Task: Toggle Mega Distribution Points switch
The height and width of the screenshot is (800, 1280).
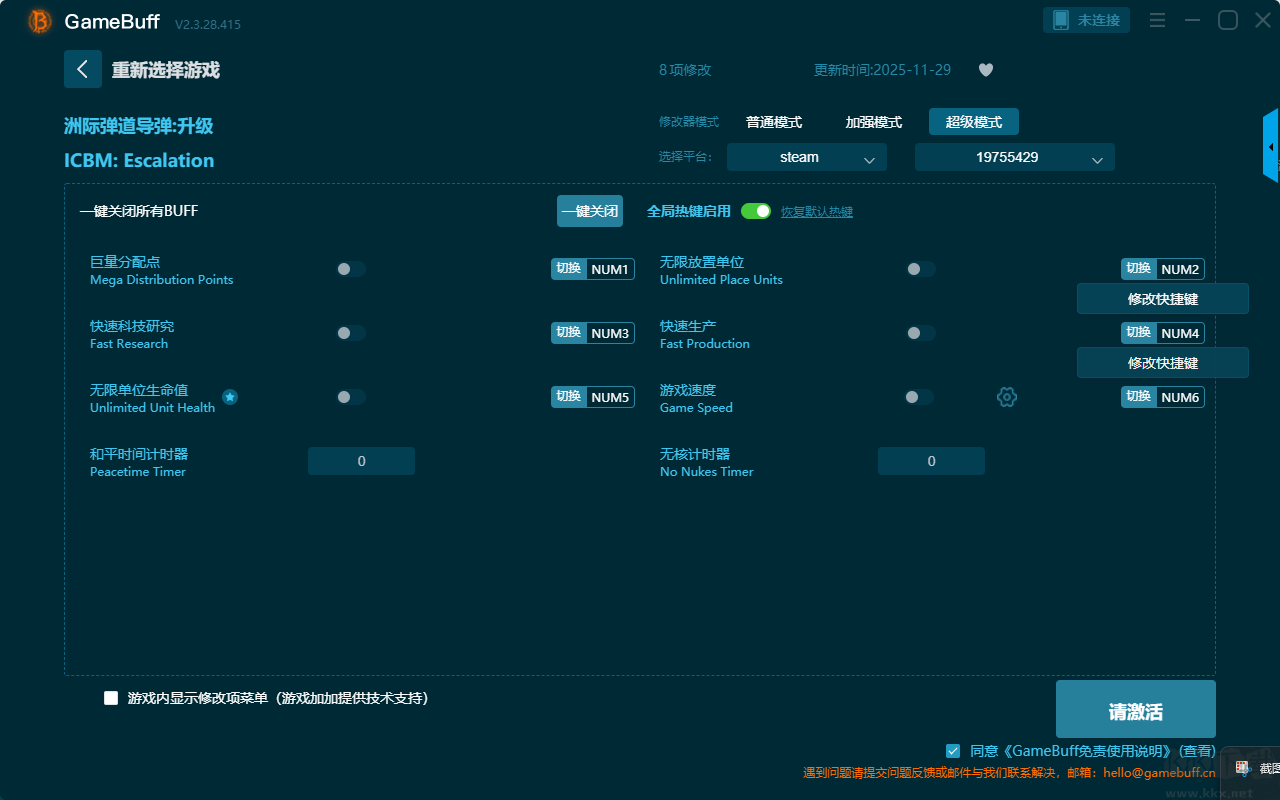Action: click(x=351, y=269)
